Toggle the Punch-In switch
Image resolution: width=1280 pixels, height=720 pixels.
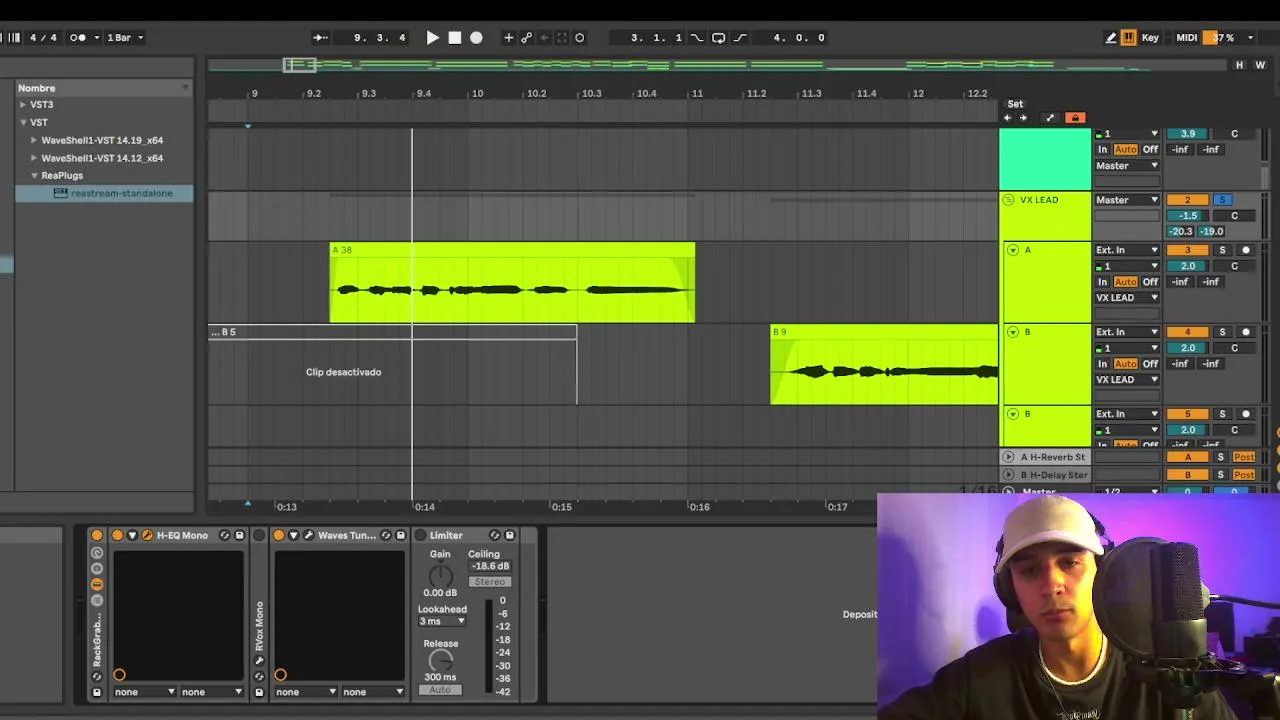tap(697, 38)
